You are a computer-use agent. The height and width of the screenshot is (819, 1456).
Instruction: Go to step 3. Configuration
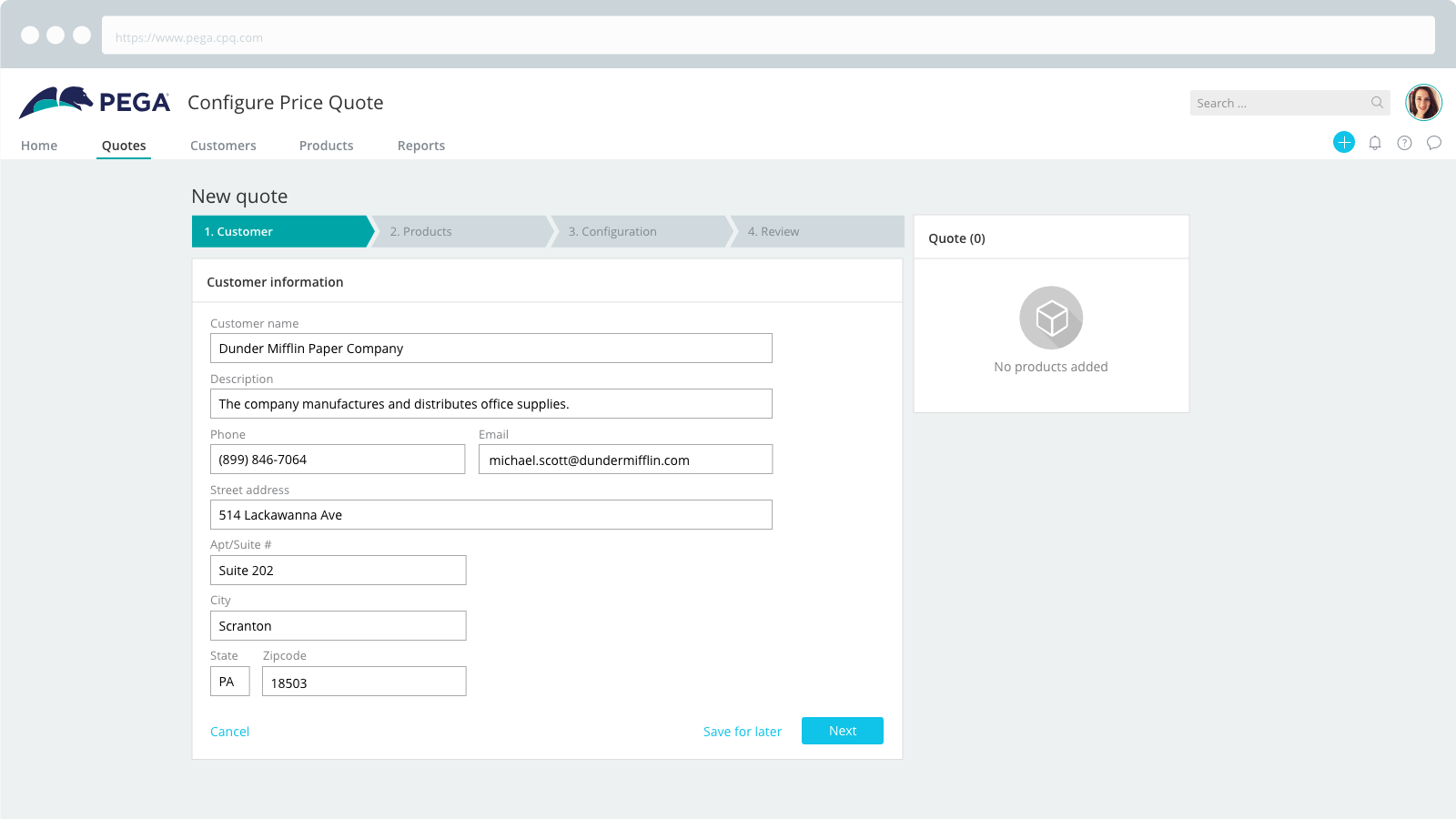click(642, 231)
